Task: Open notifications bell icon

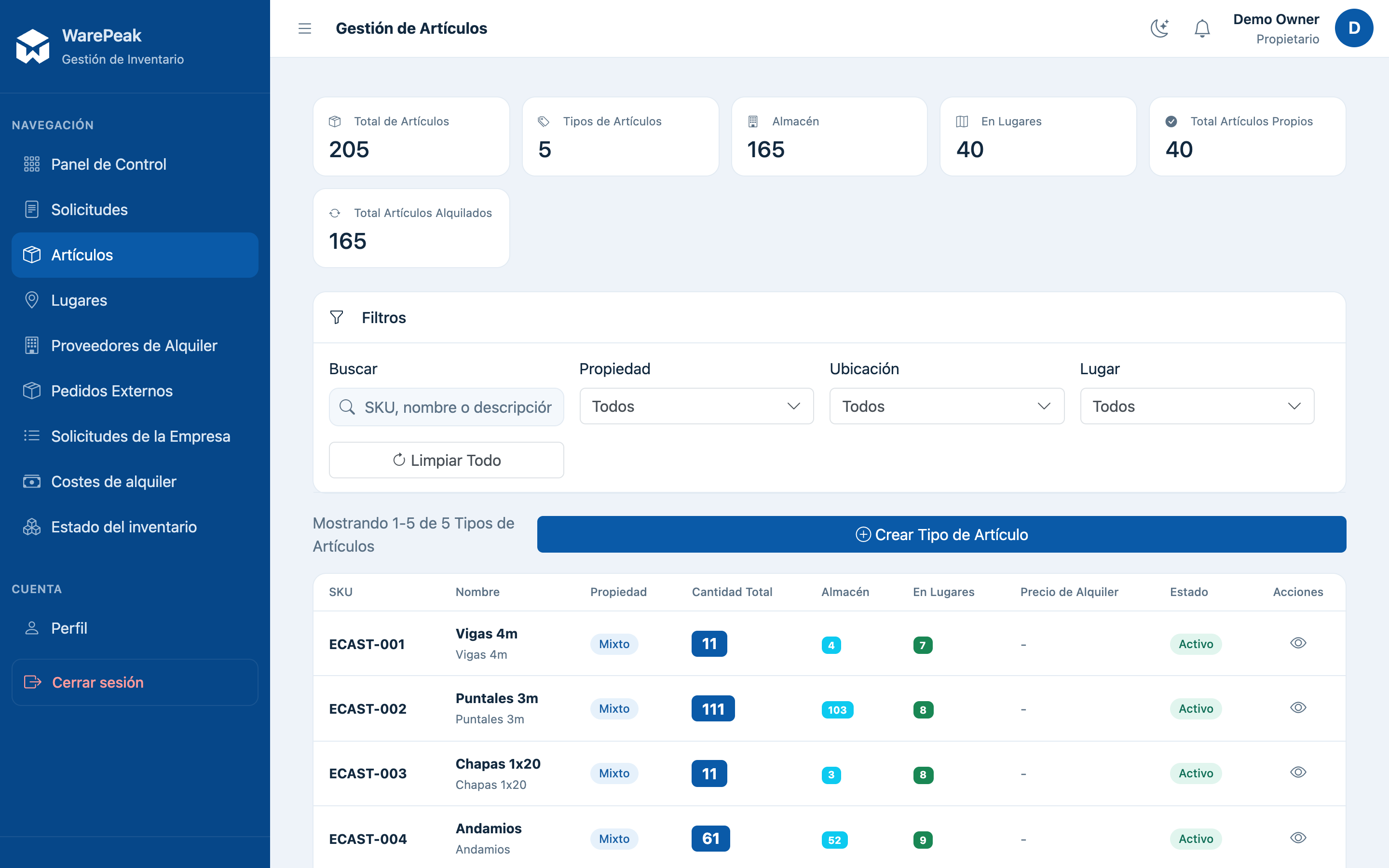Action: pos(1202,28)
